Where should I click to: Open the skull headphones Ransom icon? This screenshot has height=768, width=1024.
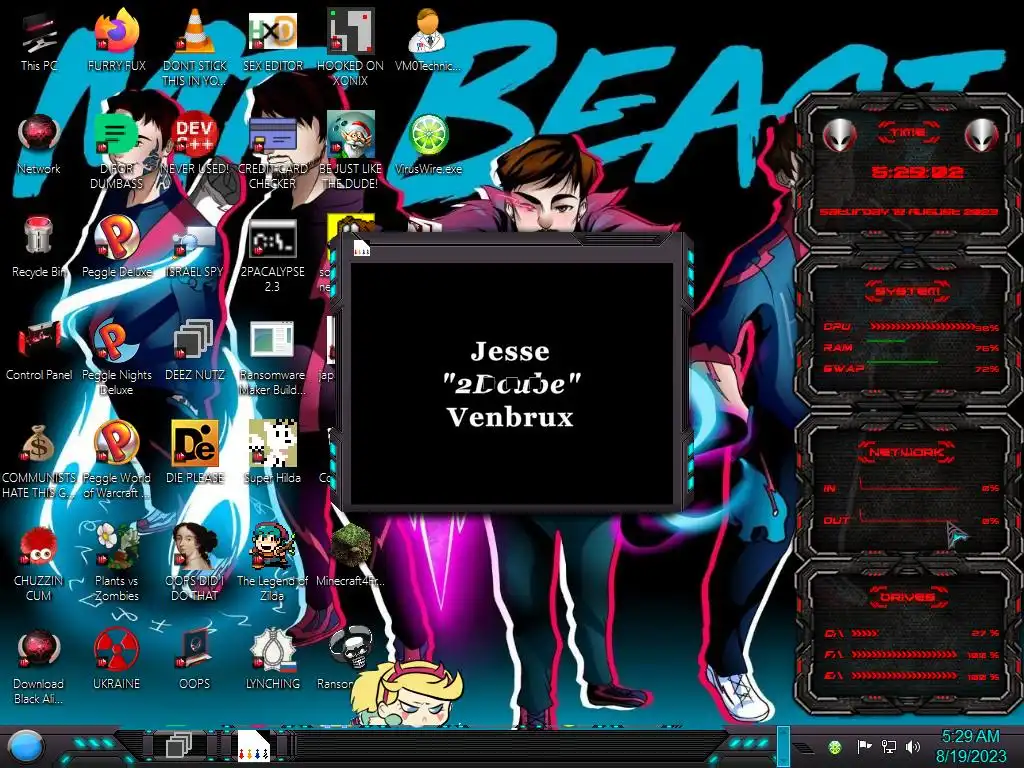[351, 648]
